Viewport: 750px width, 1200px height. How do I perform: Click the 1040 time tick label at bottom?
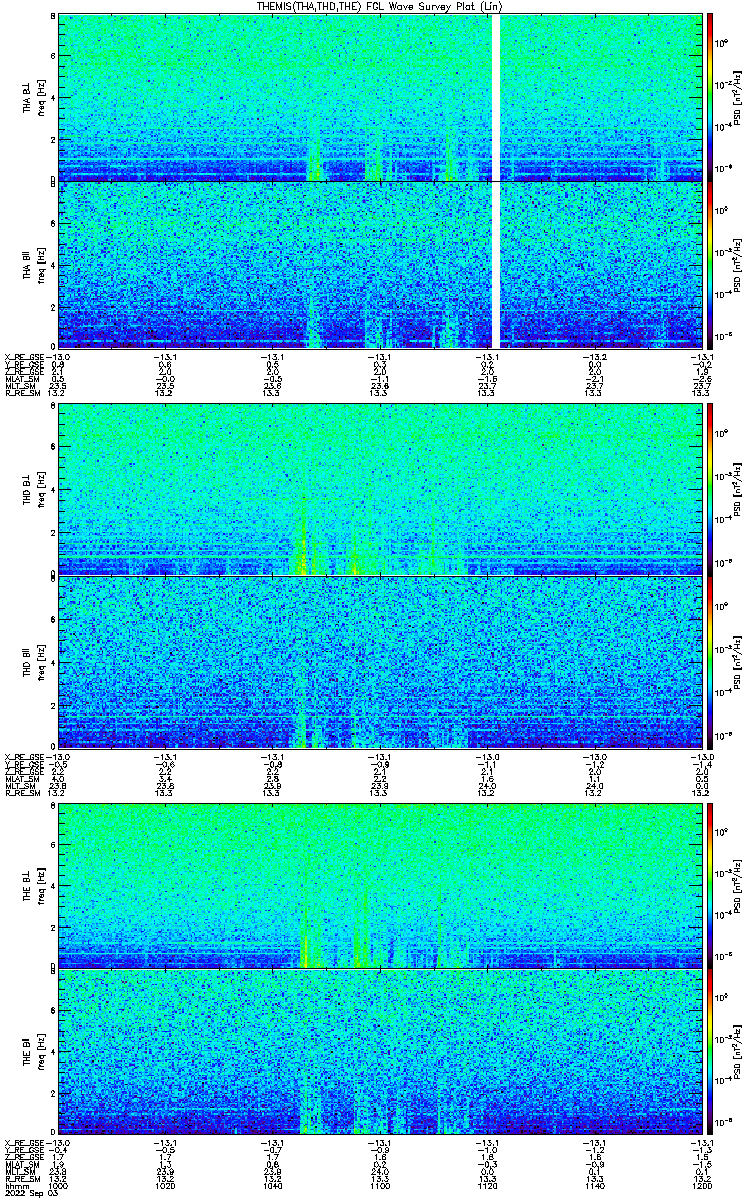tap(272, 1185)
